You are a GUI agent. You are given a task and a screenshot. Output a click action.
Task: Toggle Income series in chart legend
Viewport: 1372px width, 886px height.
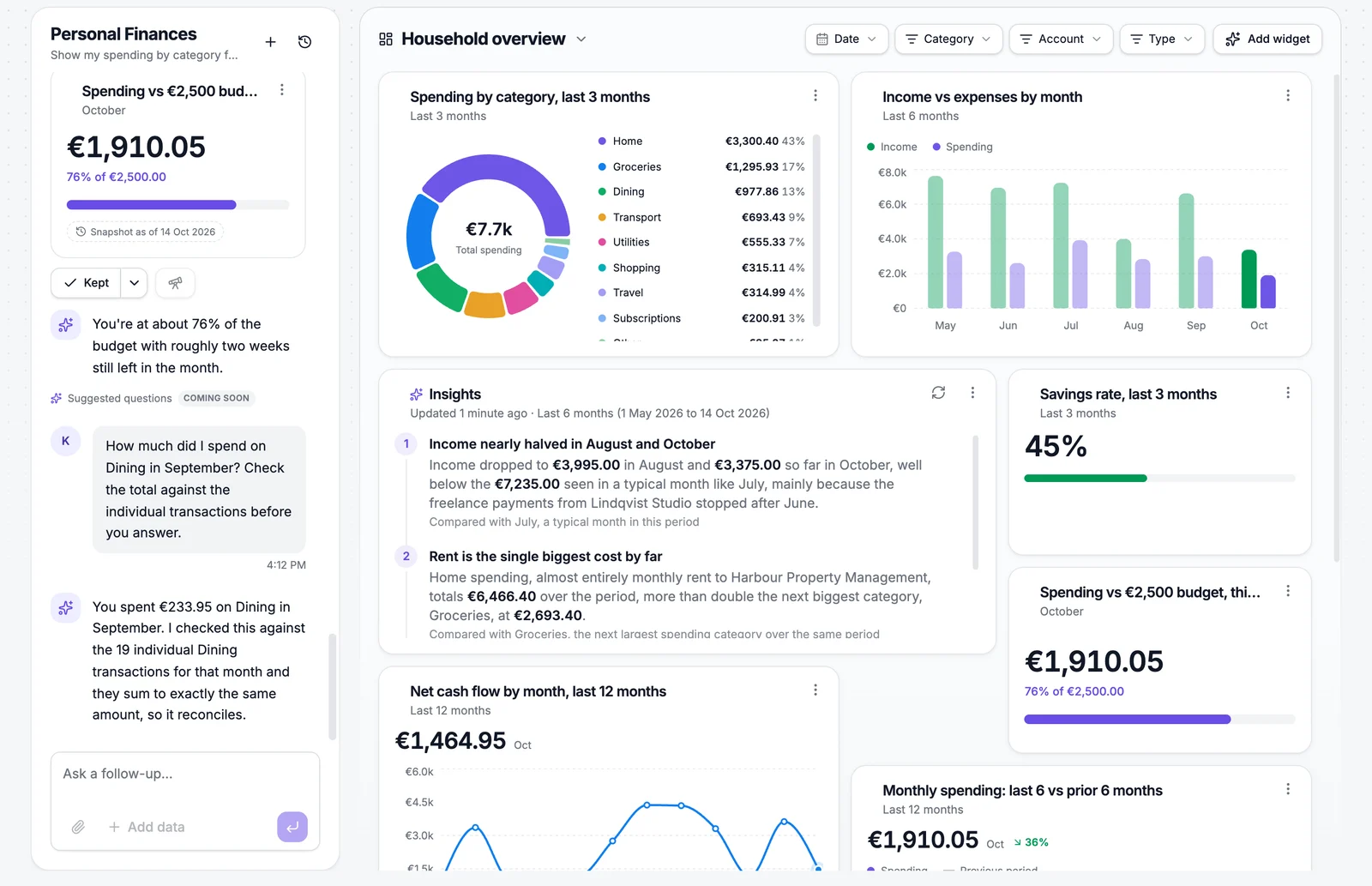[x=892, y=147]
